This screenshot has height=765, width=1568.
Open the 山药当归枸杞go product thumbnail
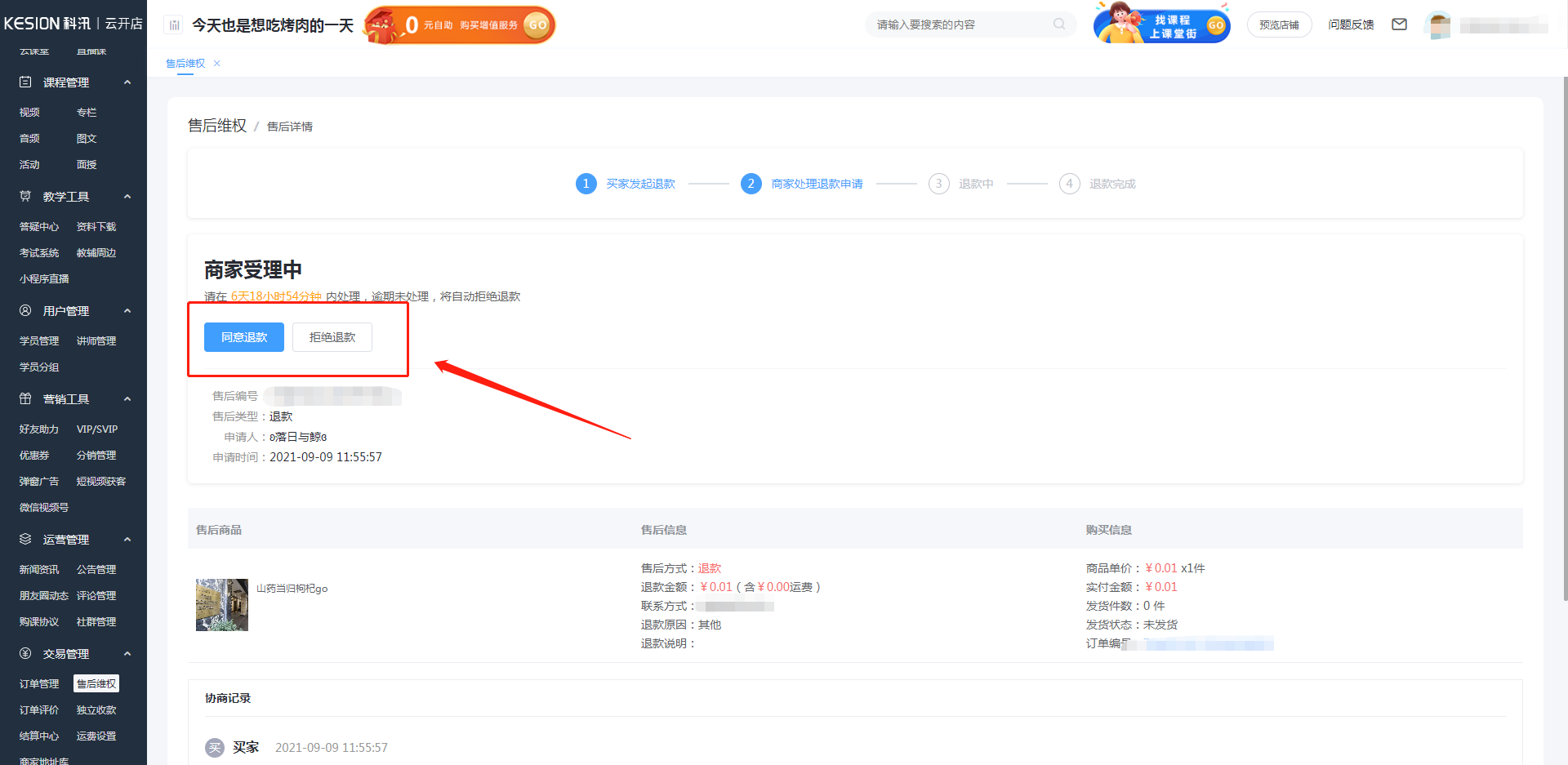221,605
